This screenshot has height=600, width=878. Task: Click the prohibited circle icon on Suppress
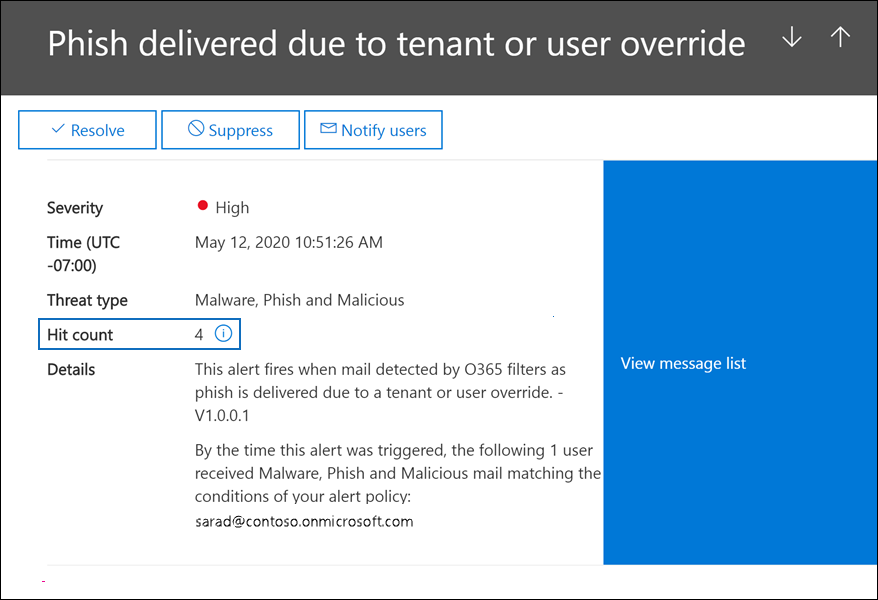196,128
